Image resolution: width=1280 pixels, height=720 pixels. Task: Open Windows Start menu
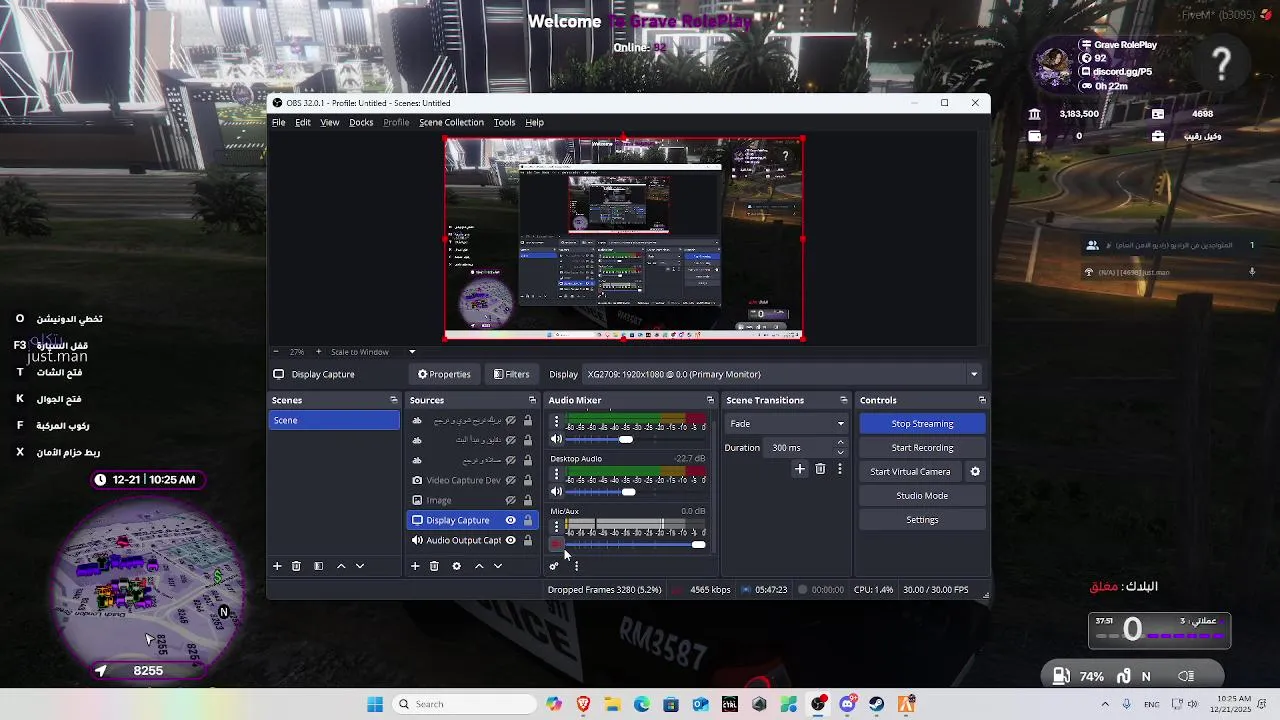375,704
